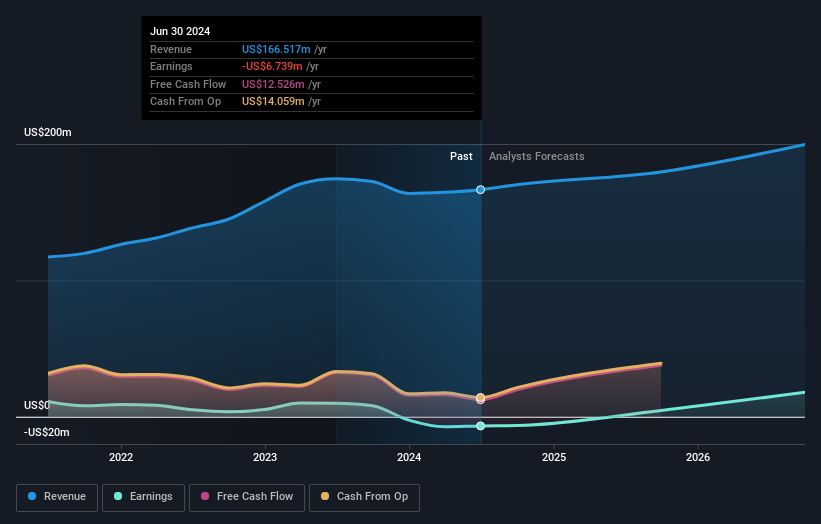Click the Analysts Forecasts label
This screenshot has width=821, height=524.
point(537,157)
